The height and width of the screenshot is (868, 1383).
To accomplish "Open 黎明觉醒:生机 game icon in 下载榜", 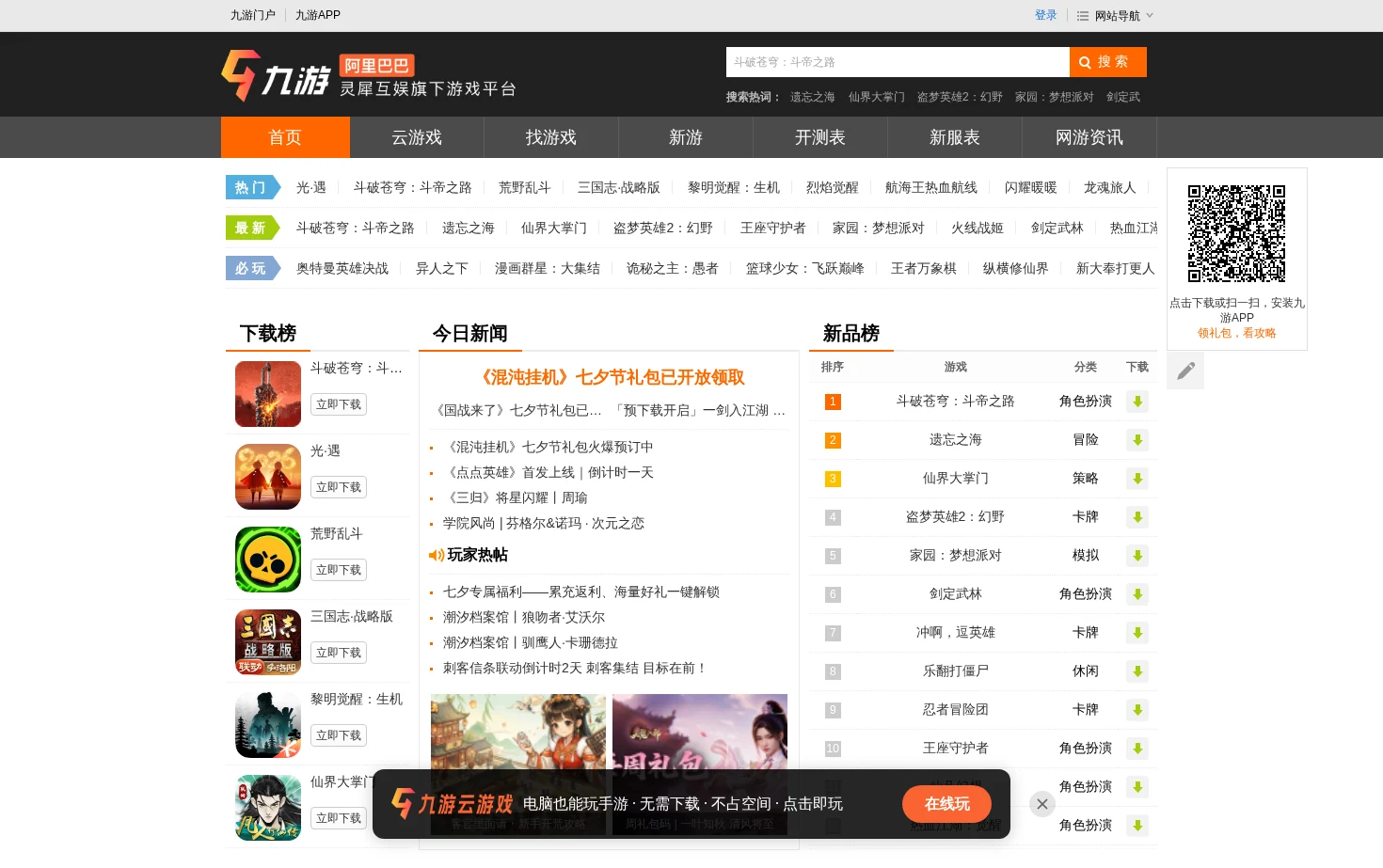I will (268, 725).
